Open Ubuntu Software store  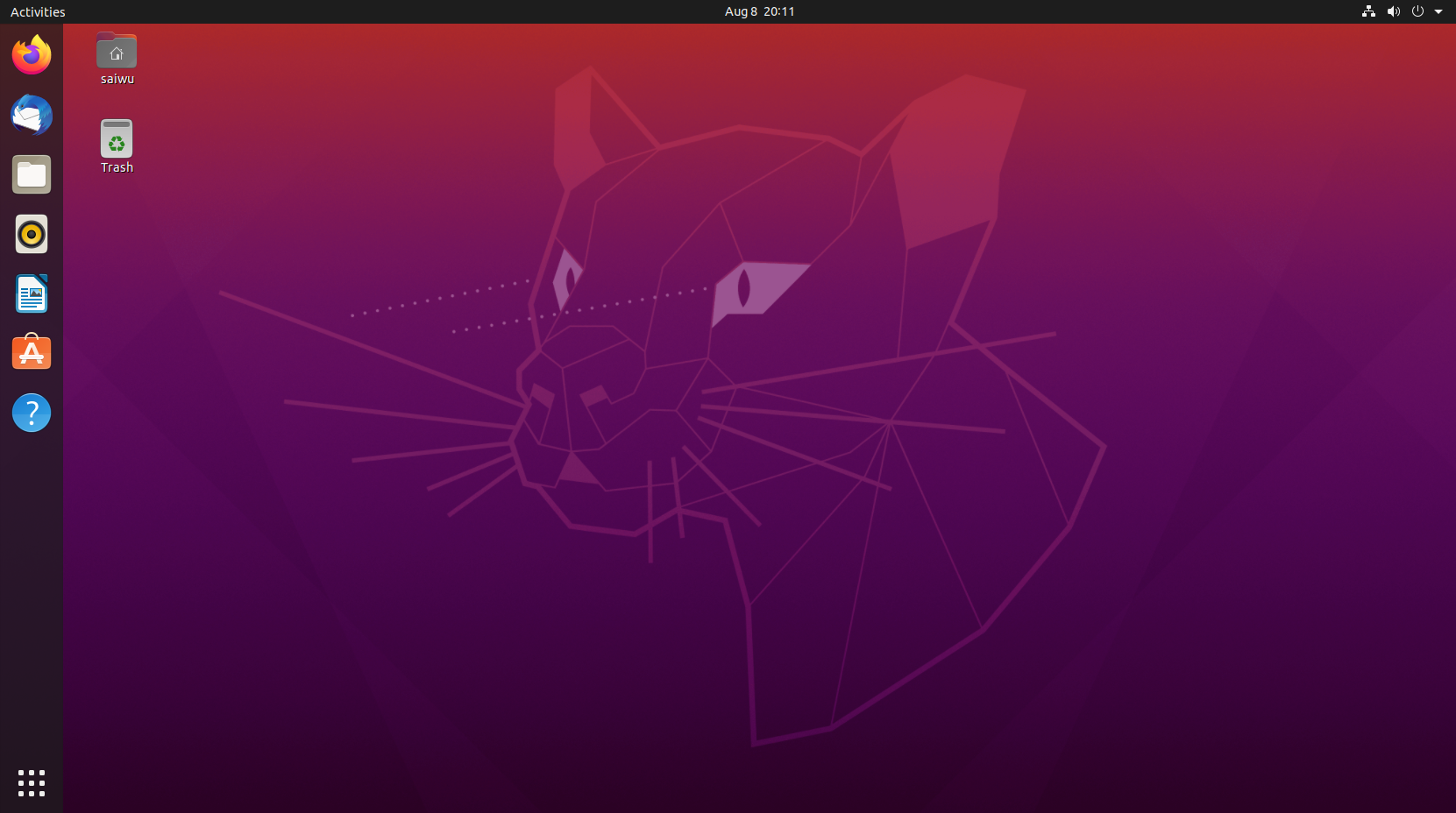[x=32, y=353]
